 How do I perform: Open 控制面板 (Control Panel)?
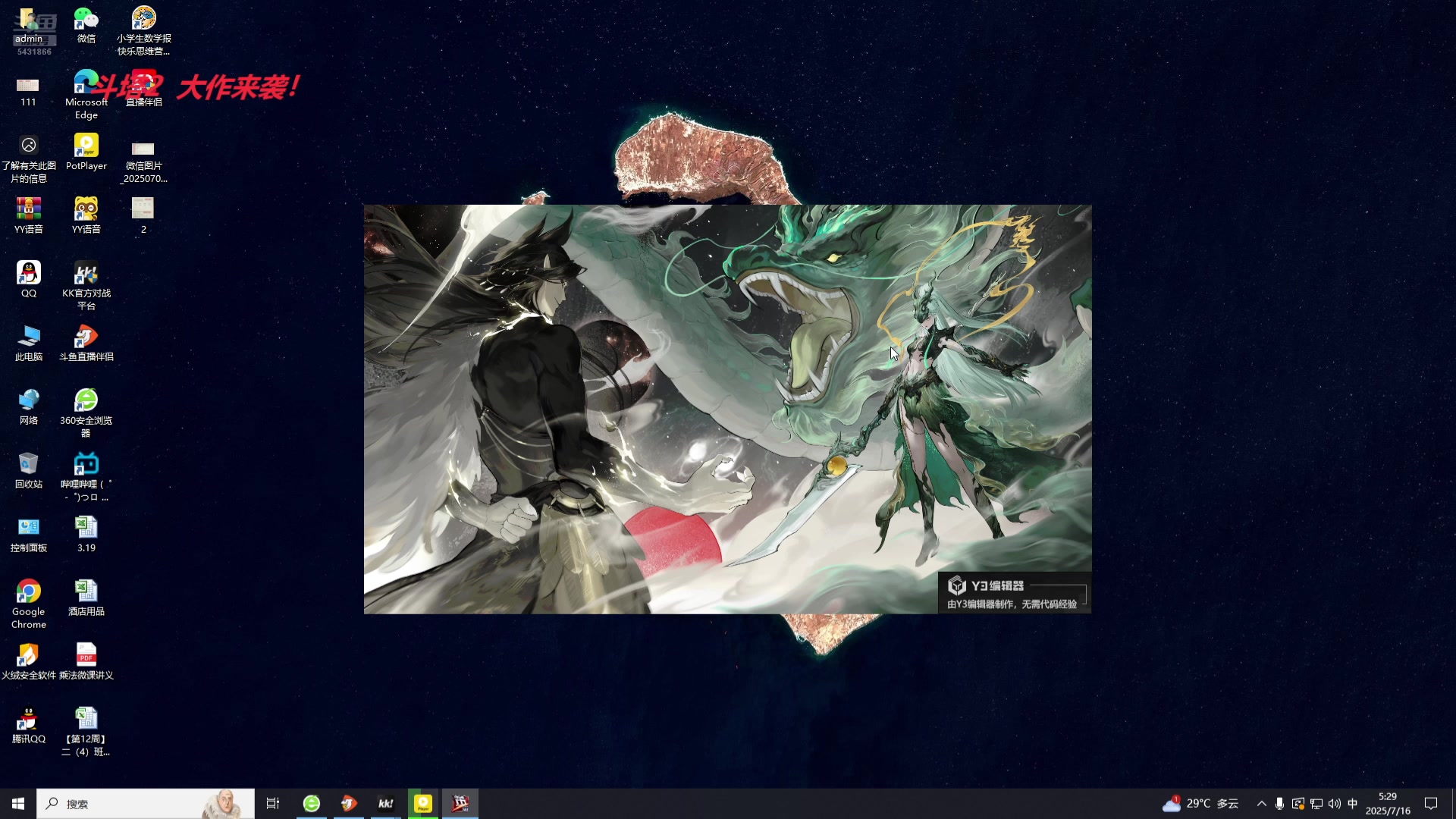pyautogui.click(x=29, y=534)
